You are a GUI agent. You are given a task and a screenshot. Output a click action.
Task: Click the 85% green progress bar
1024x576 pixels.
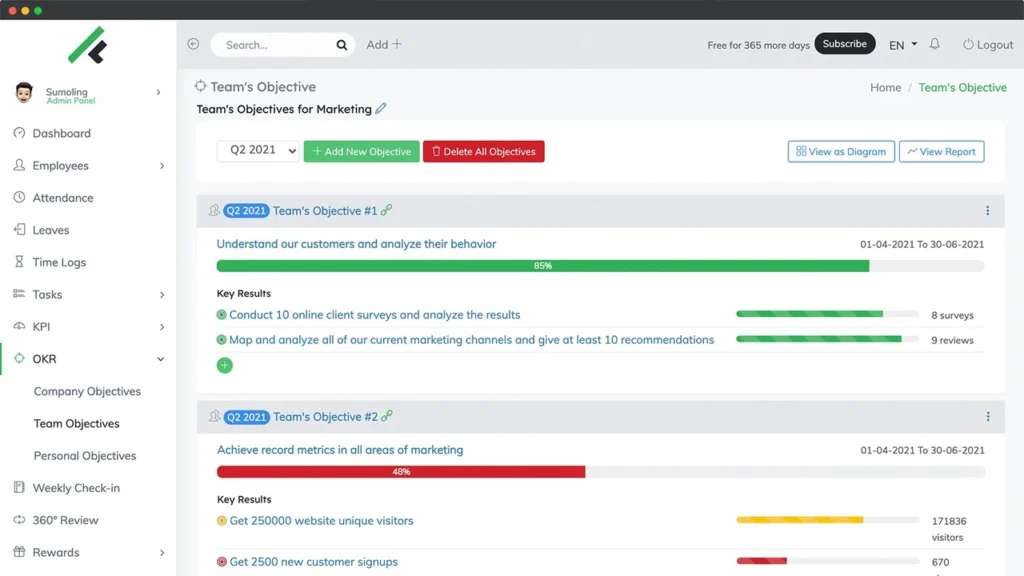click(x=543, y=266)
